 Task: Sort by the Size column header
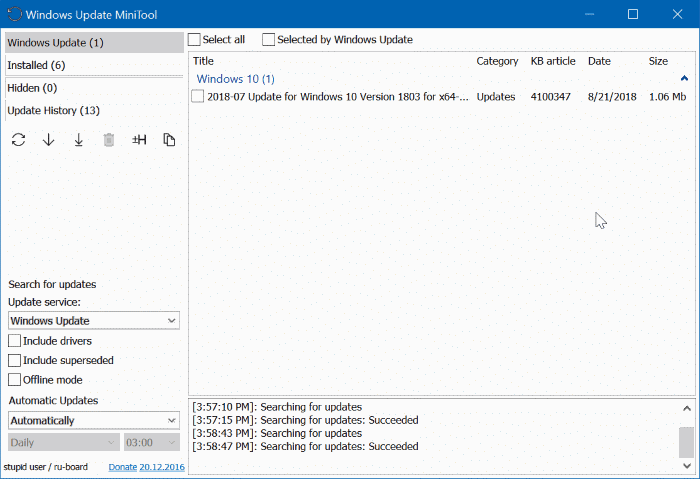click(x=658, y=61)
